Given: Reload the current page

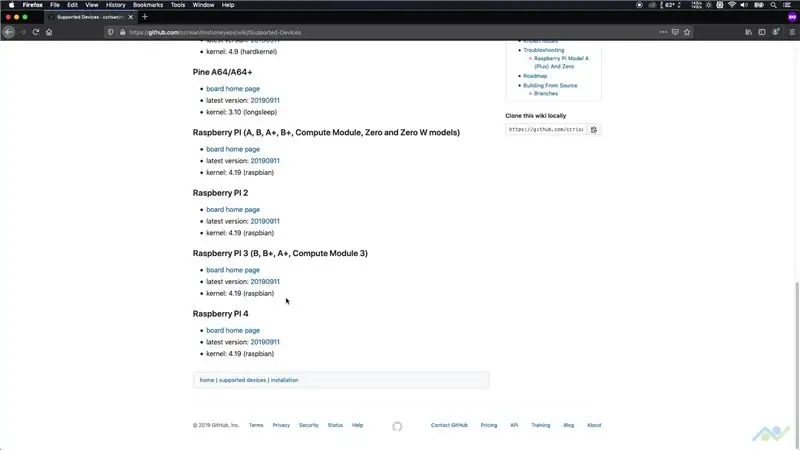Looking at the screenshot, I should tap(36, 32).
